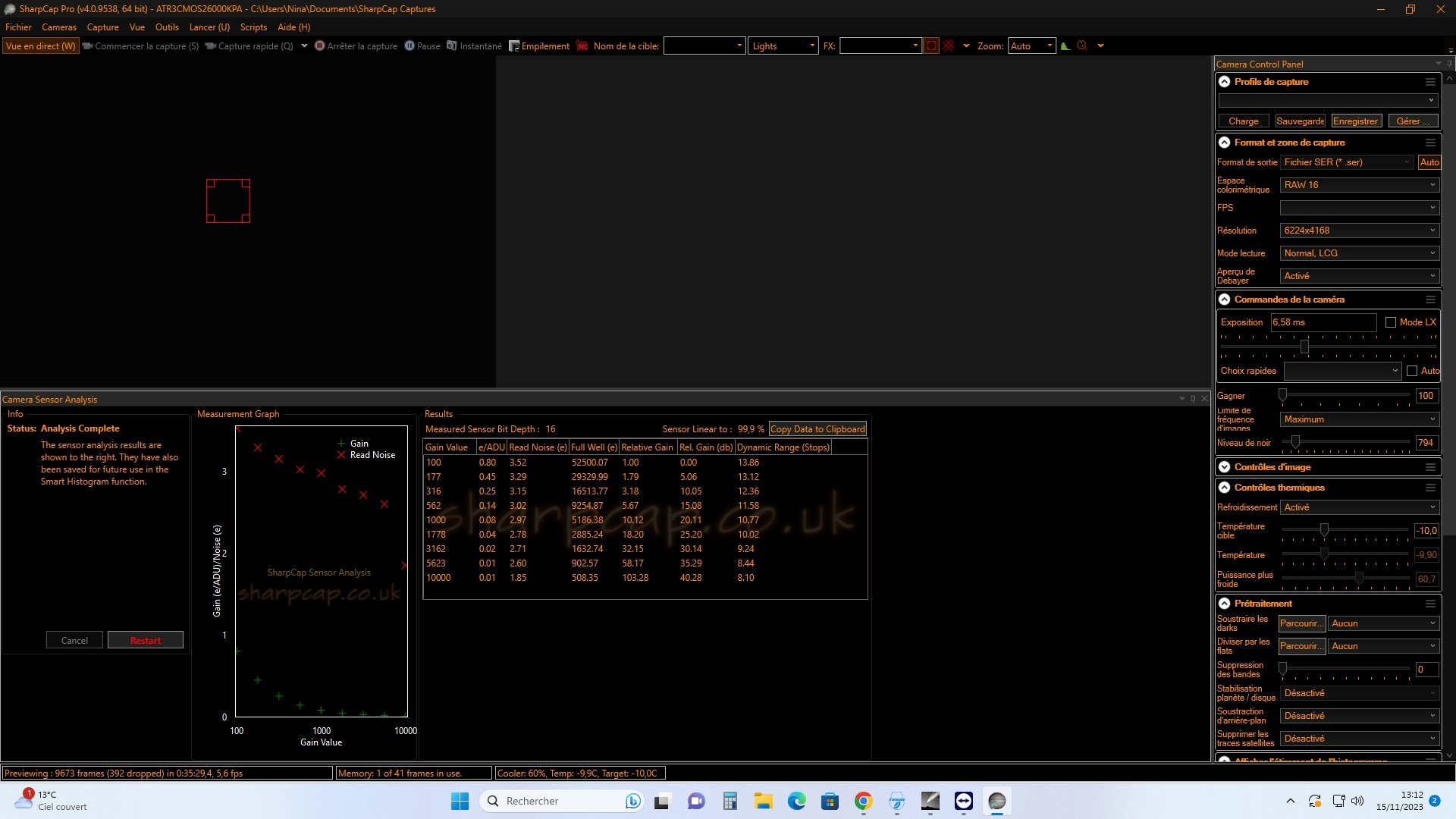Launch Google Chrome from the taskbar

click(x=863, y=801)
